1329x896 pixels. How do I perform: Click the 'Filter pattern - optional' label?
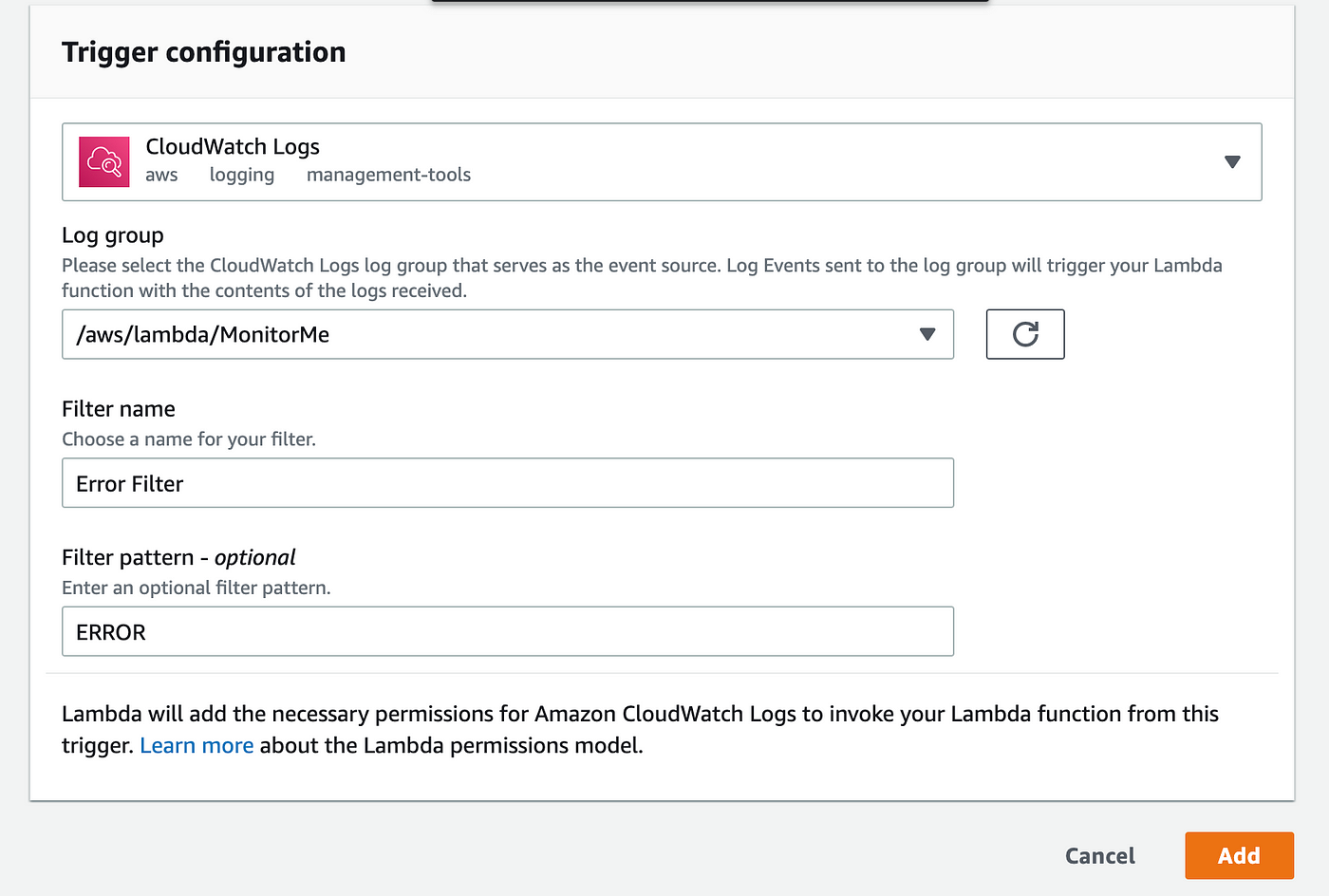coord(178,557)
